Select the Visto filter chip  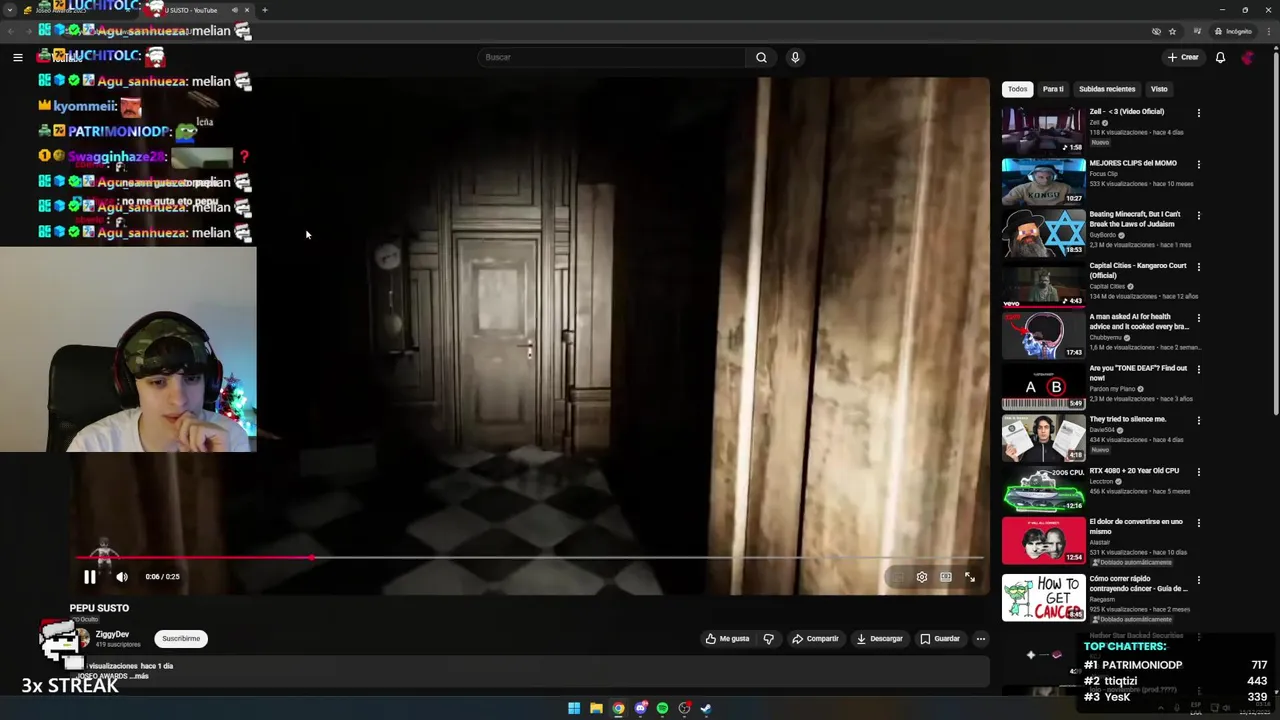1159,89
